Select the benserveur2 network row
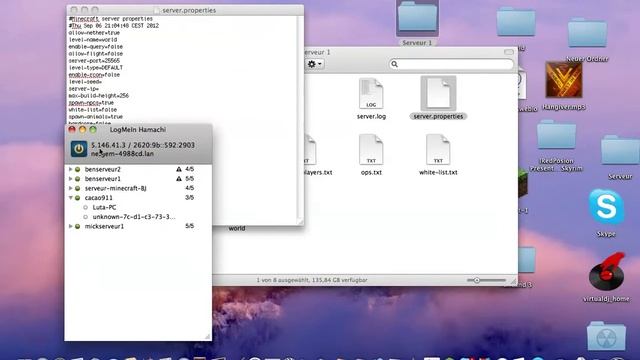 tap(138, 169)
